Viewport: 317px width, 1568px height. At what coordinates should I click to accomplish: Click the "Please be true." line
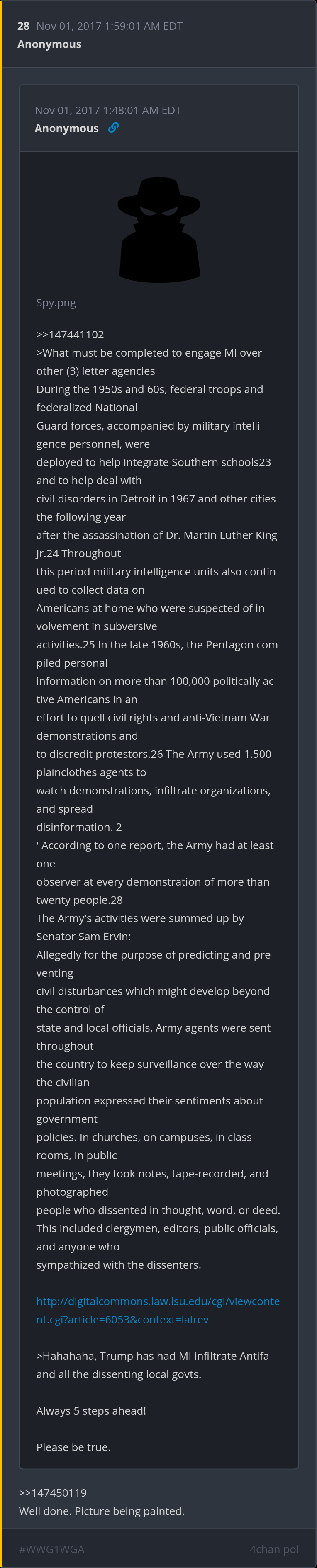pos(73,1447)
